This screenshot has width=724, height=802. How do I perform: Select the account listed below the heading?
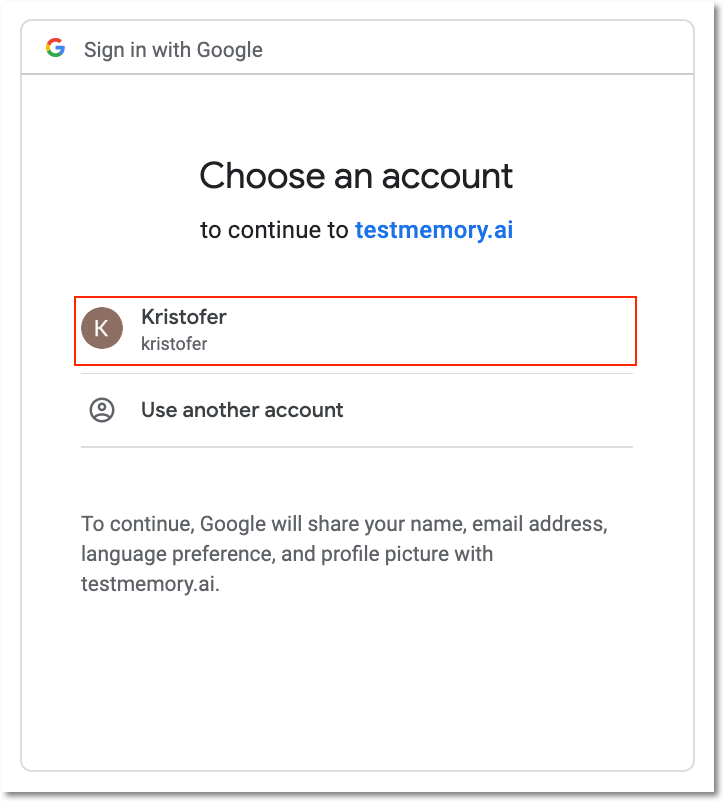pyautogui.click(x=355, y=328)
